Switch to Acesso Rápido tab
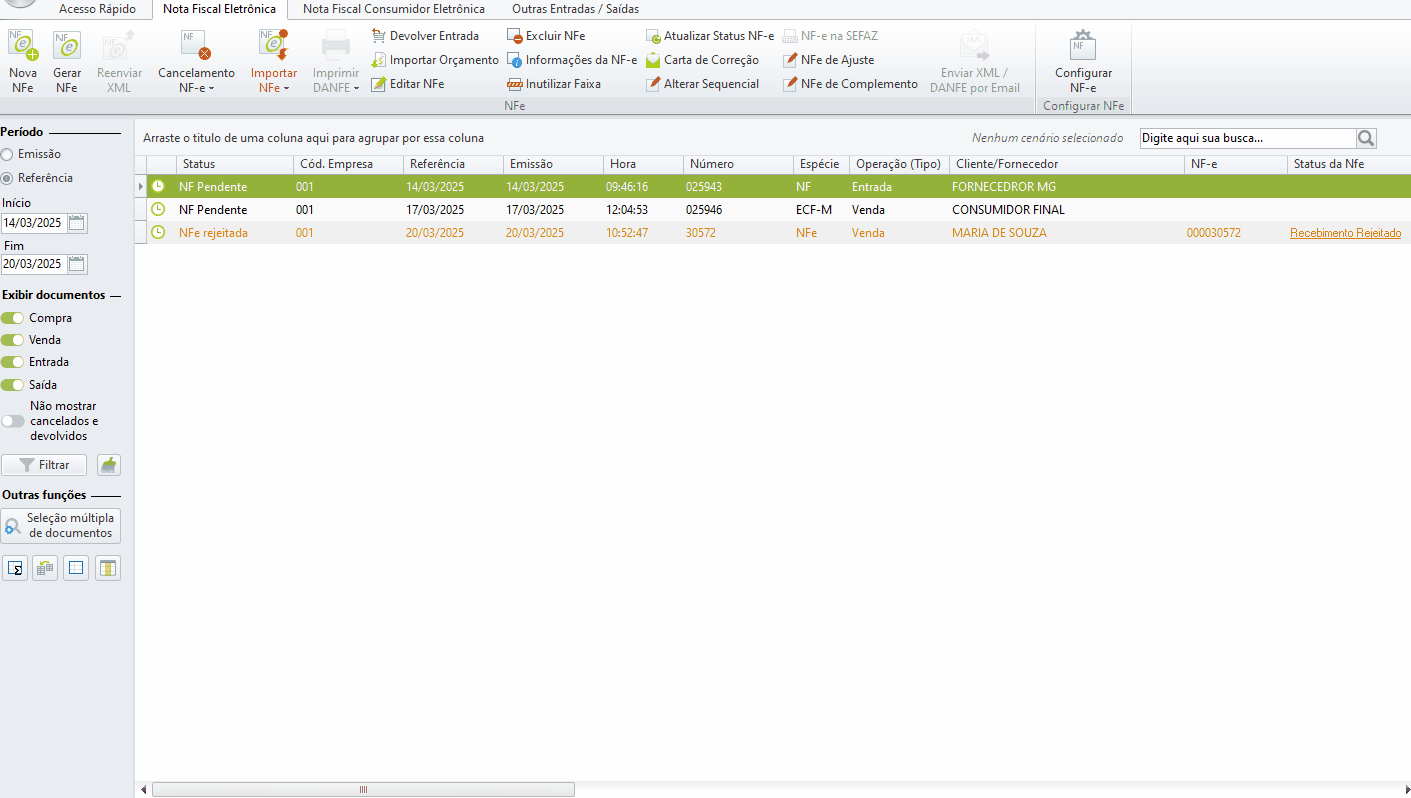Image resolution: width=1411 pixels, height=798 pixels. coord(97,9)
